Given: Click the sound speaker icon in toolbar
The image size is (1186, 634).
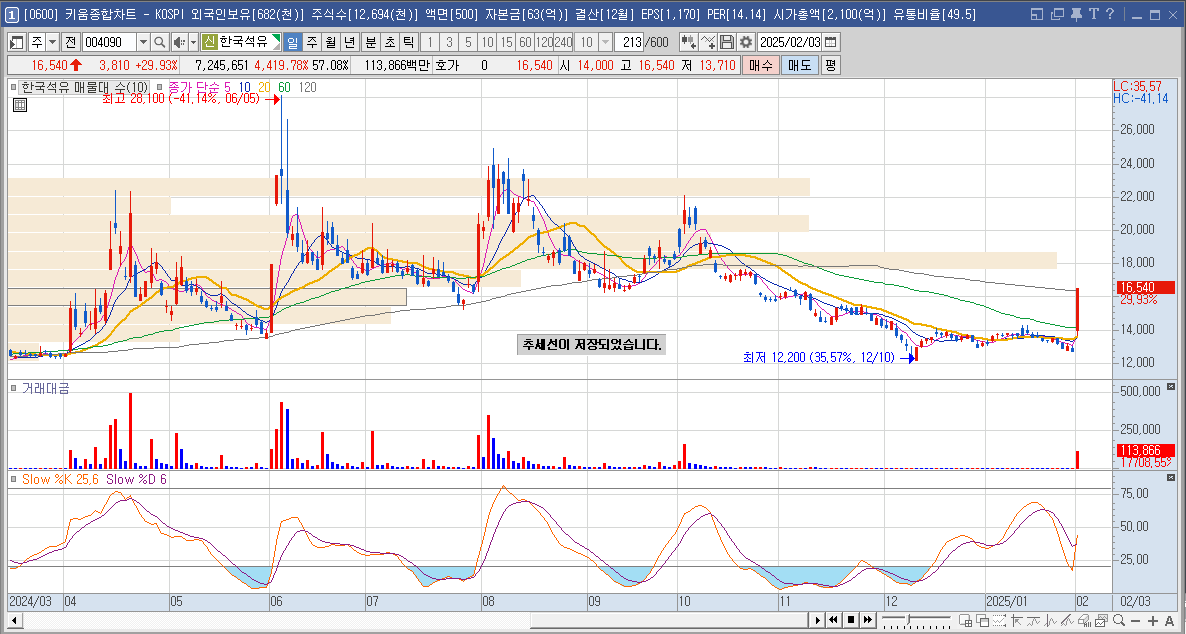Looking at the screenshot, I should point(179,42).
